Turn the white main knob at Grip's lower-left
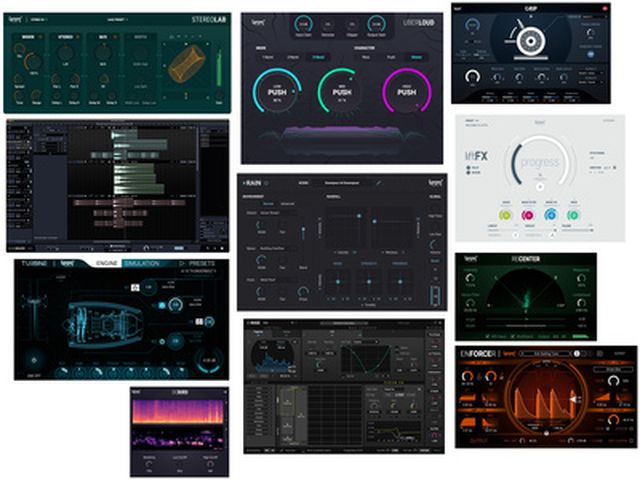 tap(473, 76)
